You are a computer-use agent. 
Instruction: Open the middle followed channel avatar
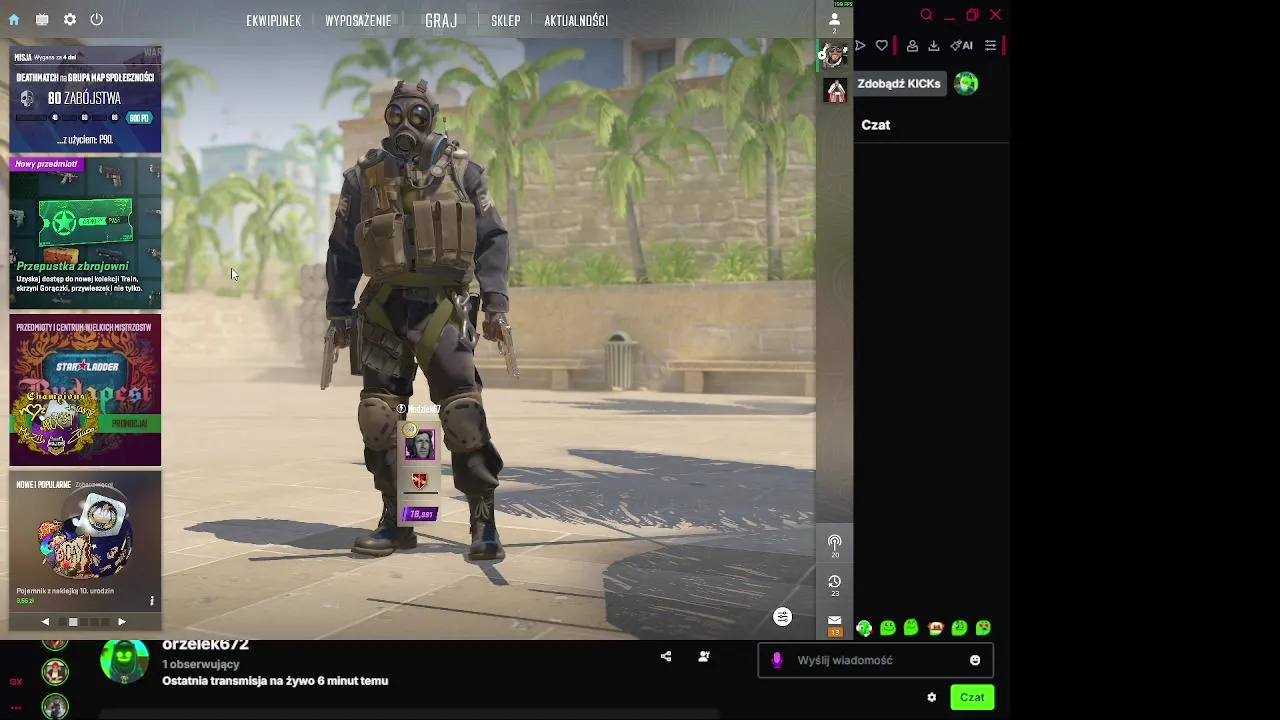click(x=55, y=672)
